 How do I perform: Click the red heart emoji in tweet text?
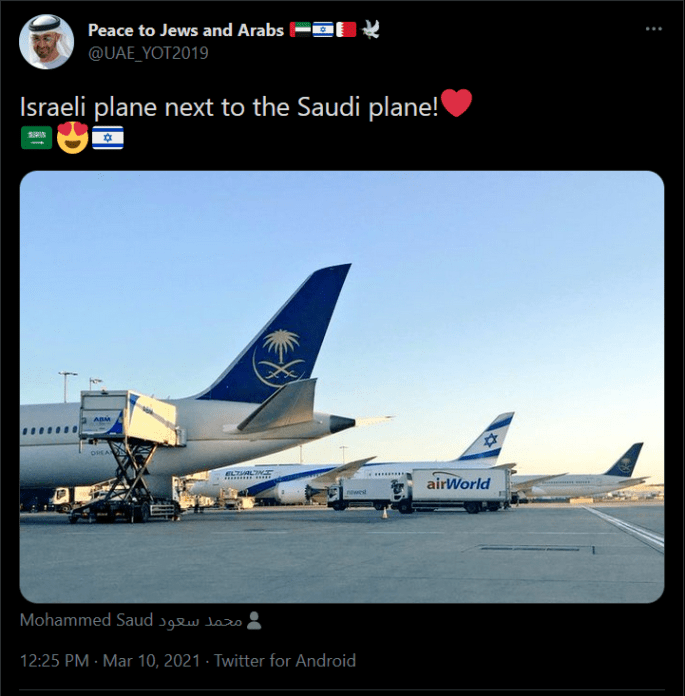[456, 103]
